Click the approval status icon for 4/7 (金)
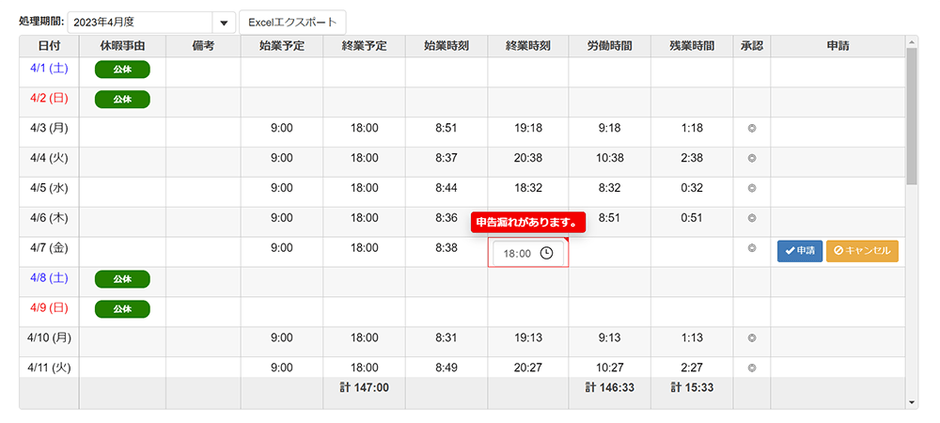940x423 pixels. (751, 248)
